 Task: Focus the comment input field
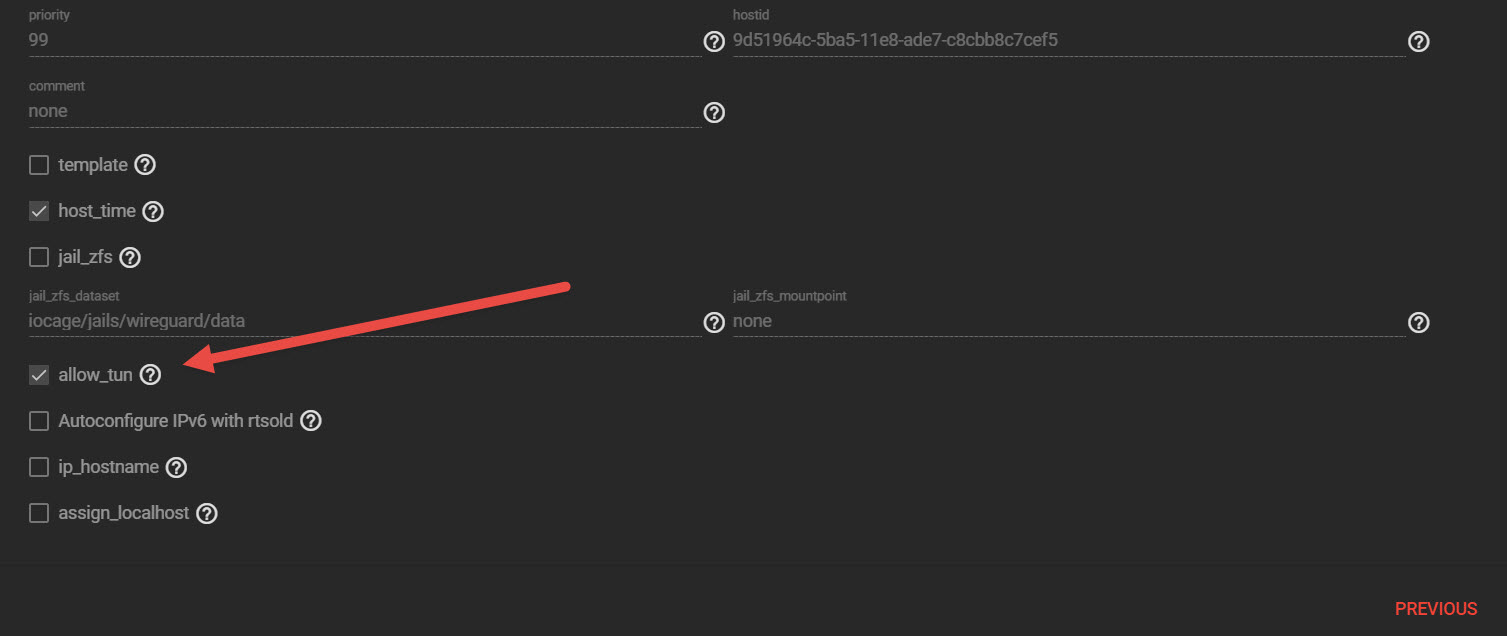tap(365, 111)
